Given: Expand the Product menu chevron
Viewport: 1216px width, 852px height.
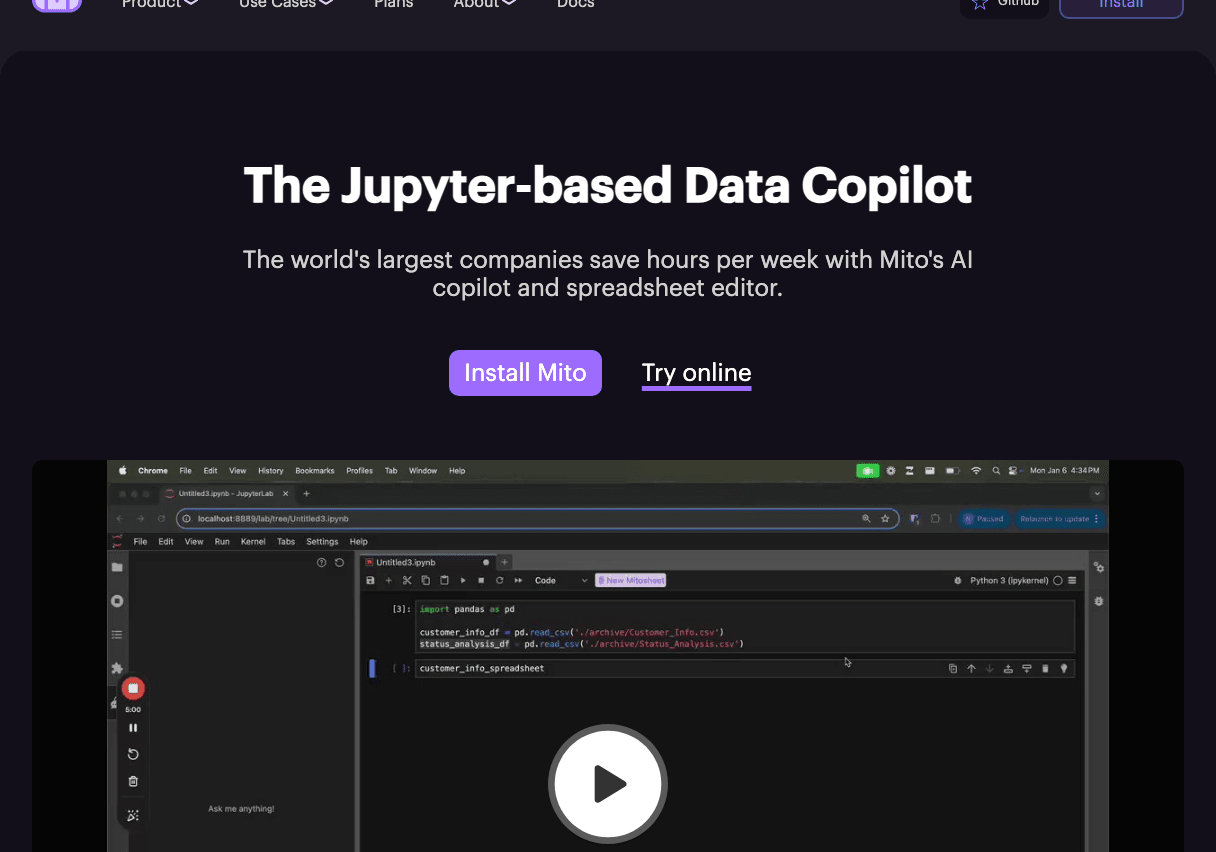Looking at the screenshot, I should pyautogui.click(x=190, y=4).
